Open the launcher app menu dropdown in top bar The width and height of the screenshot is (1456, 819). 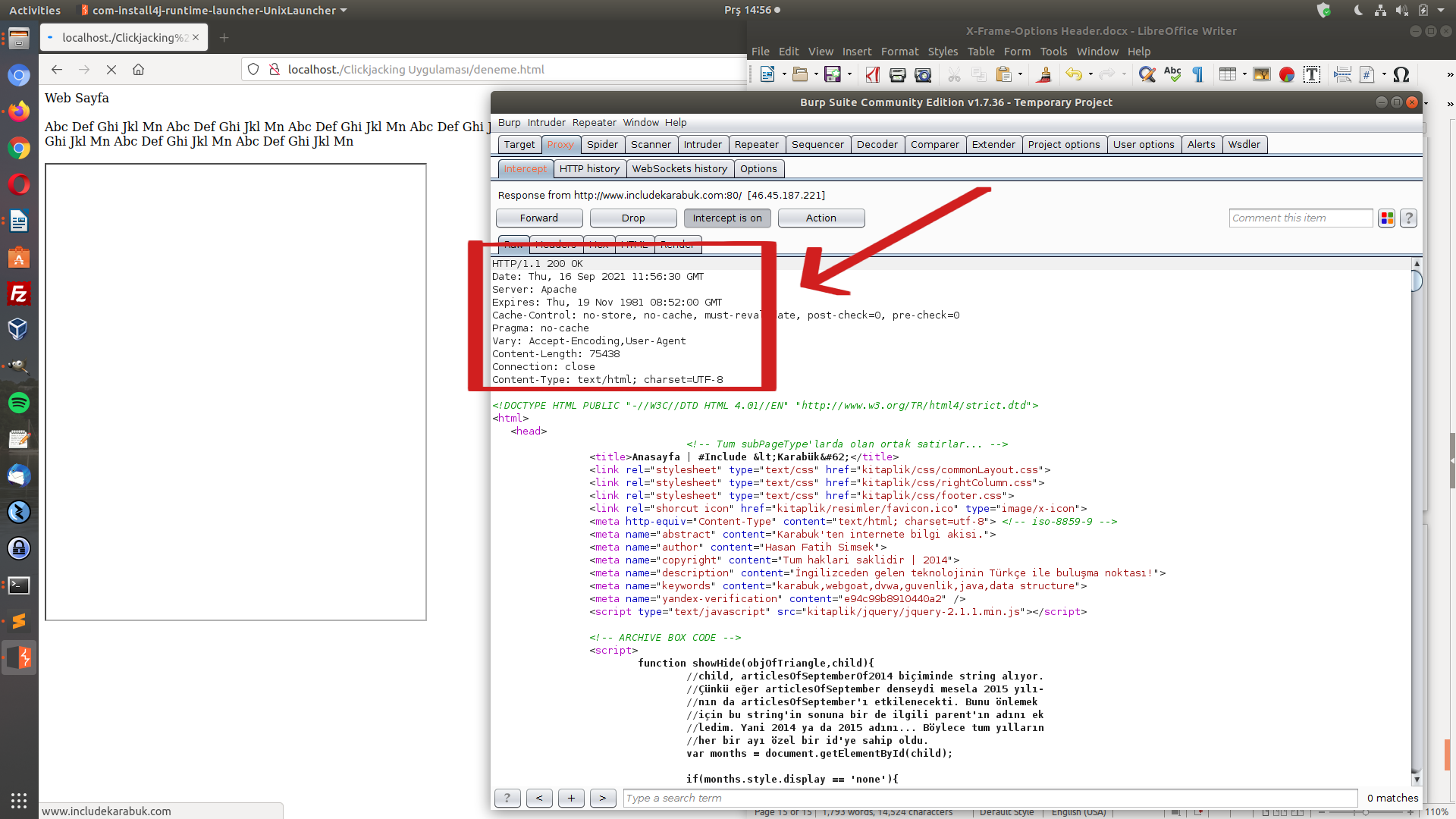click(213, 11)
